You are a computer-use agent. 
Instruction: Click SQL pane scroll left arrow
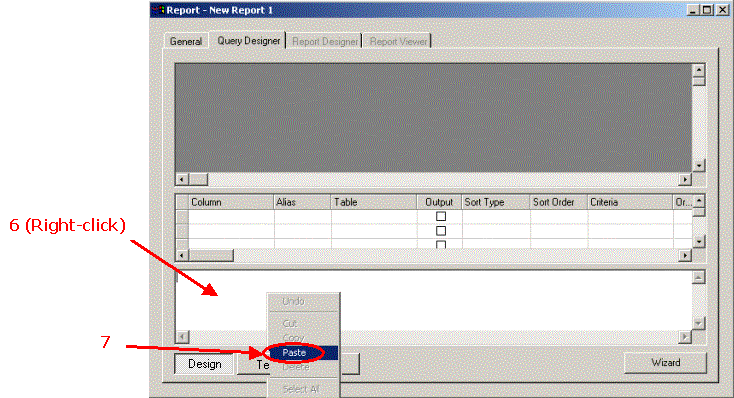[x=182, y=337]
